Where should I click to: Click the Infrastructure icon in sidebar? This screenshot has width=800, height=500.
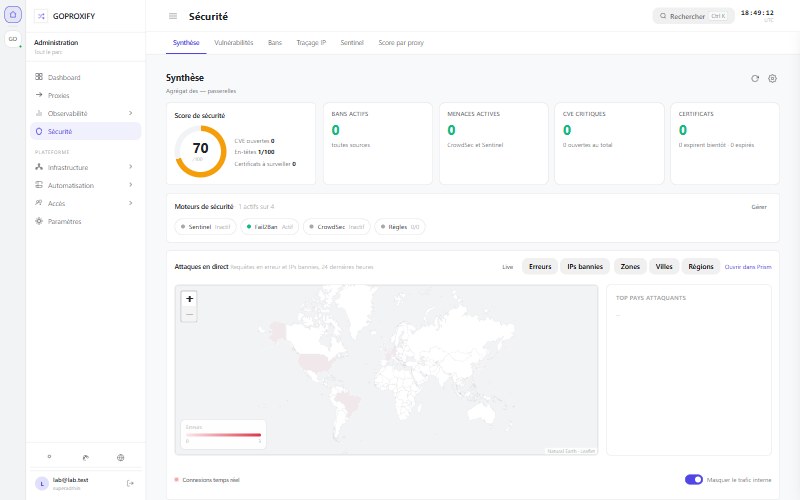point(39,167)
